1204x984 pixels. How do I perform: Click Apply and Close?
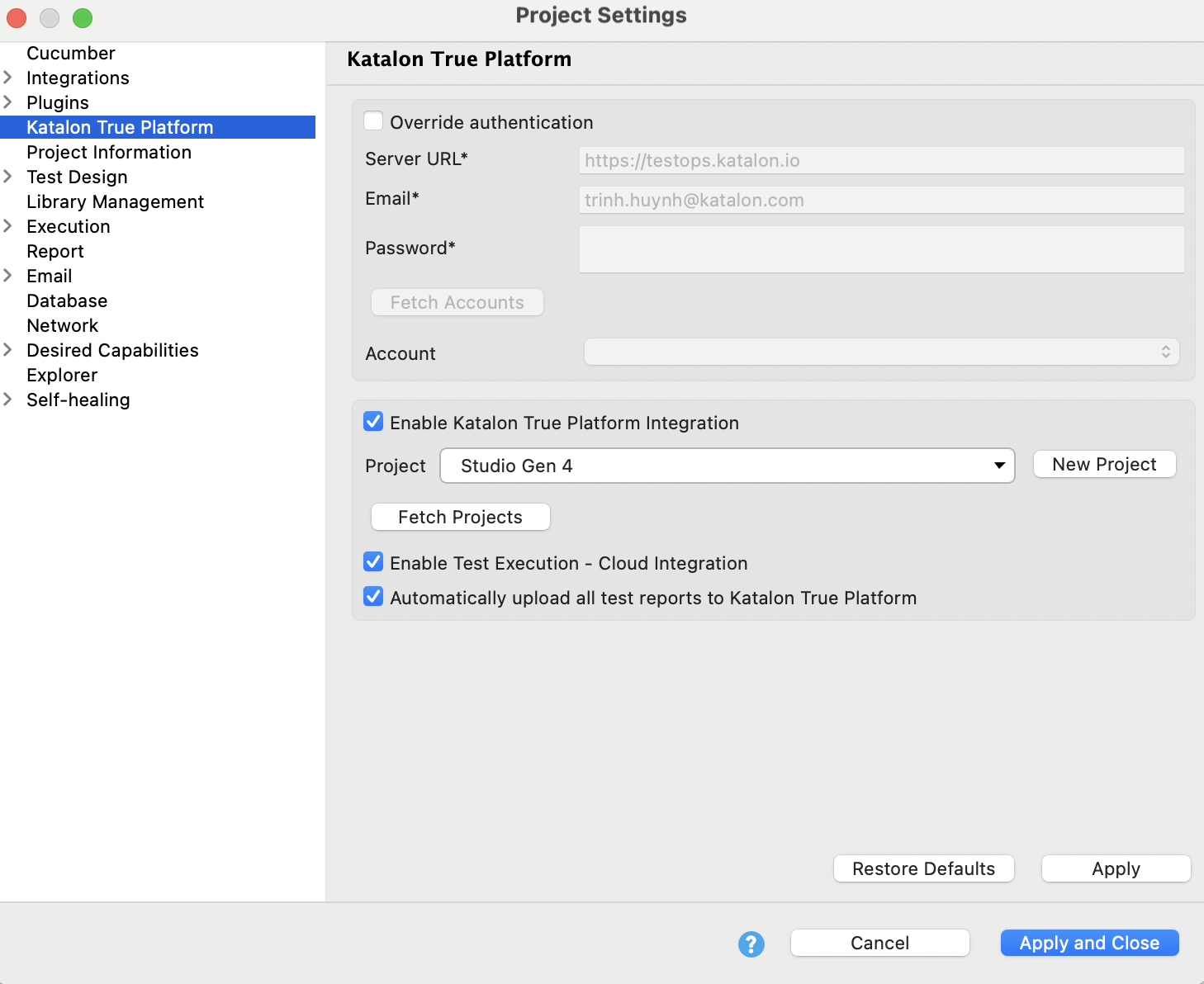(1089, 943)
